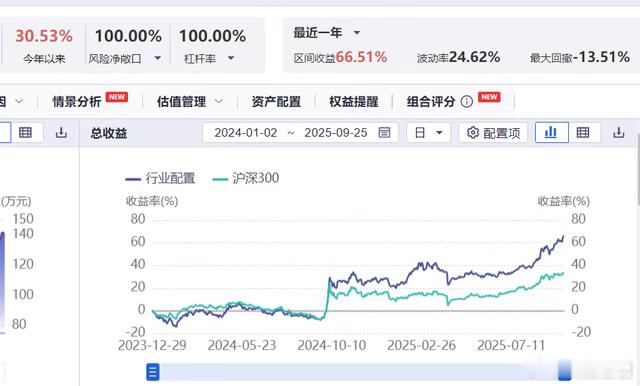Click the end date 2025-09-25 field
Screen dimensions: 640x386
click(x=336, y=133)
